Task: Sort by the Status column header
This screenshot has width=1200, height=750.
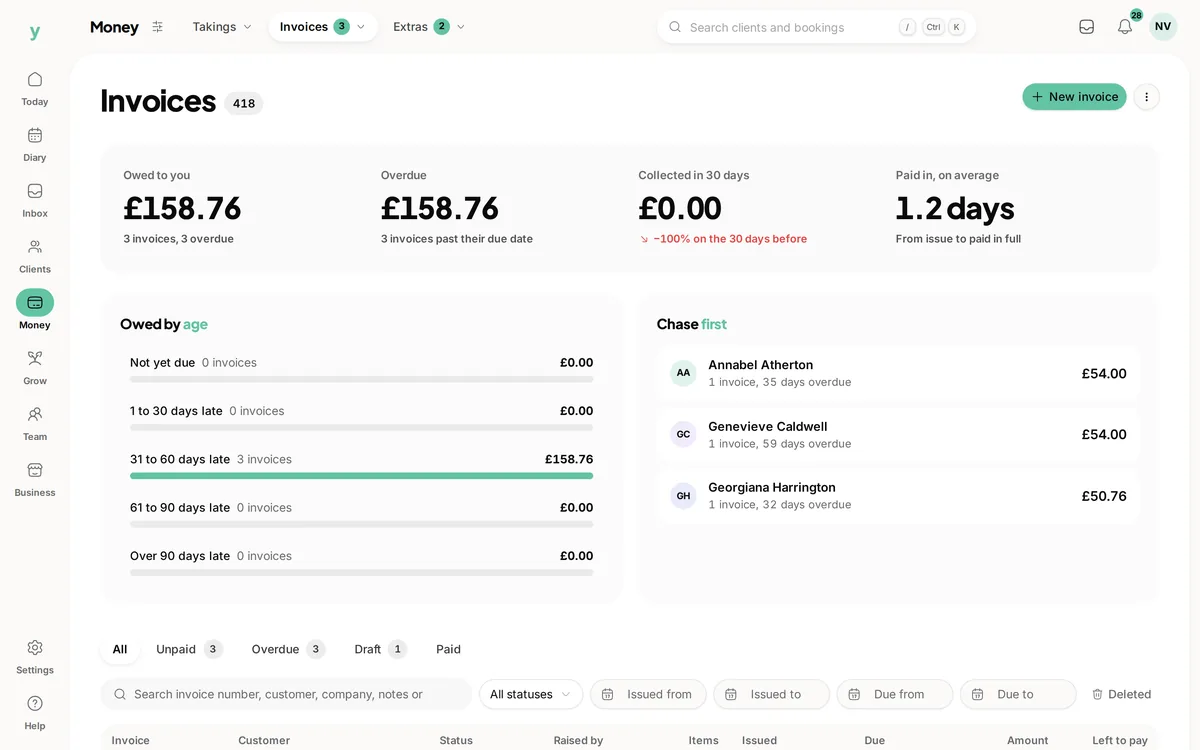Action: [x=456, y=740]
